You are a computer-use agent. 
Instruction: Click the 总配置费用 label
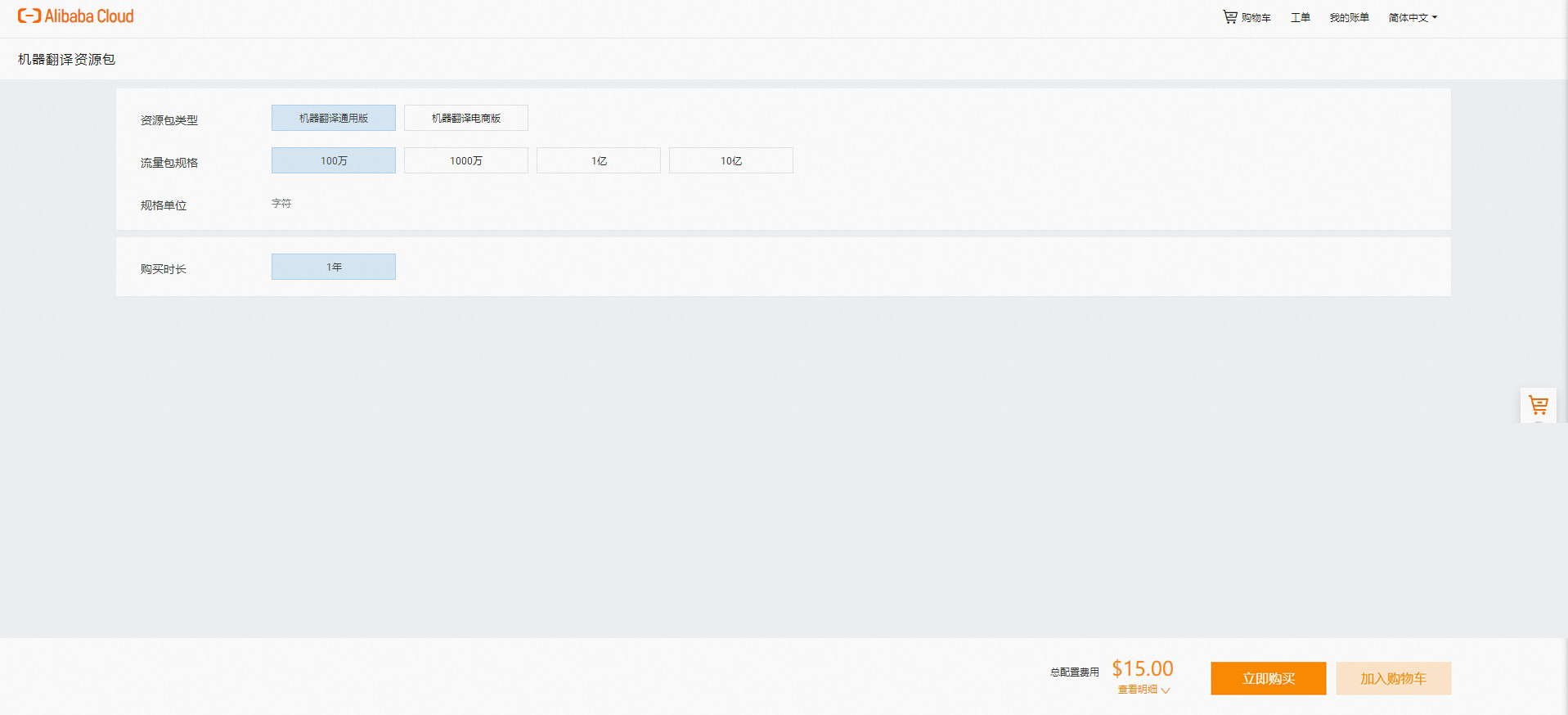[1075, 672]
